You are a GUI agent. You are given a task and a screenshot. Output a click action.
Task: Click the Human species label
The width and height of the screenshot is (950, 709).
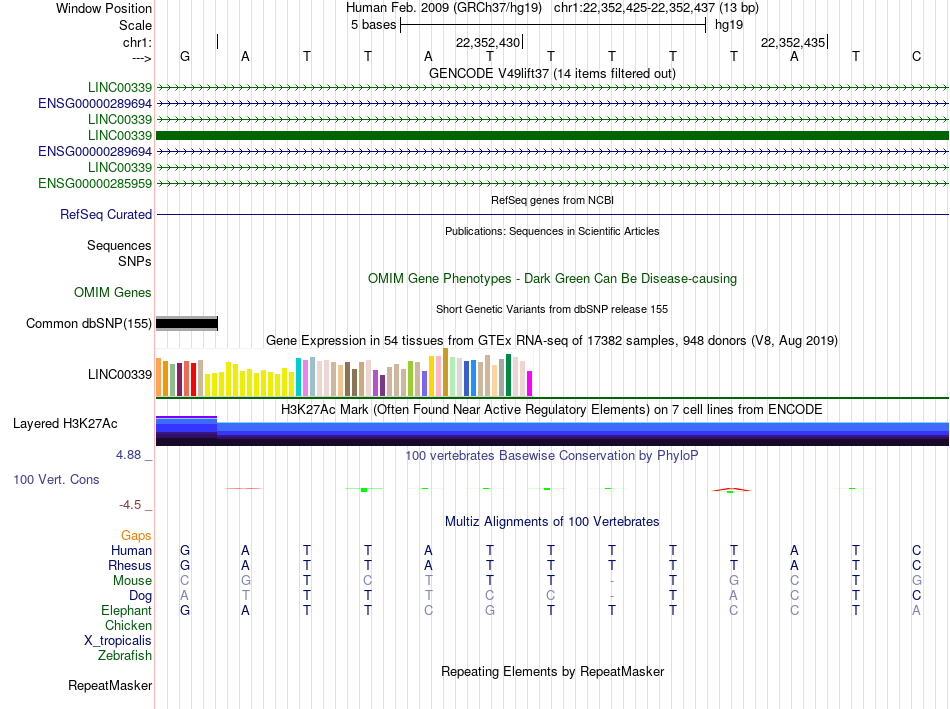coord(131,550)
